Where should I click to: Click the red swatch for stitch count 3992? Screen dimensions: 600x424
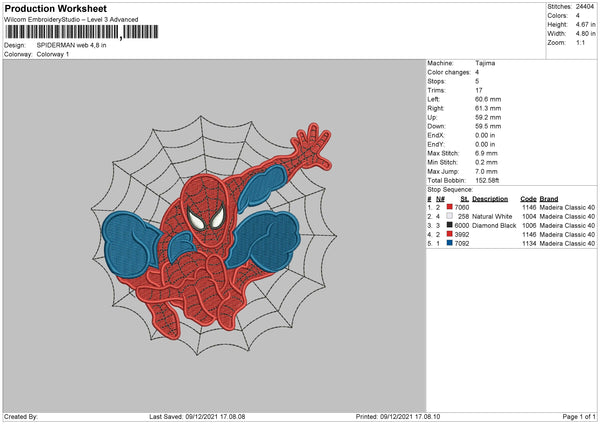coord(450,234)
